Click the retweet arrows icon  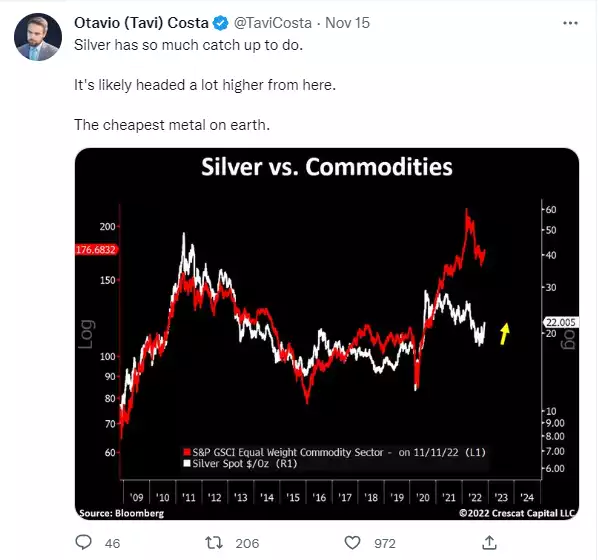(214, 542)
